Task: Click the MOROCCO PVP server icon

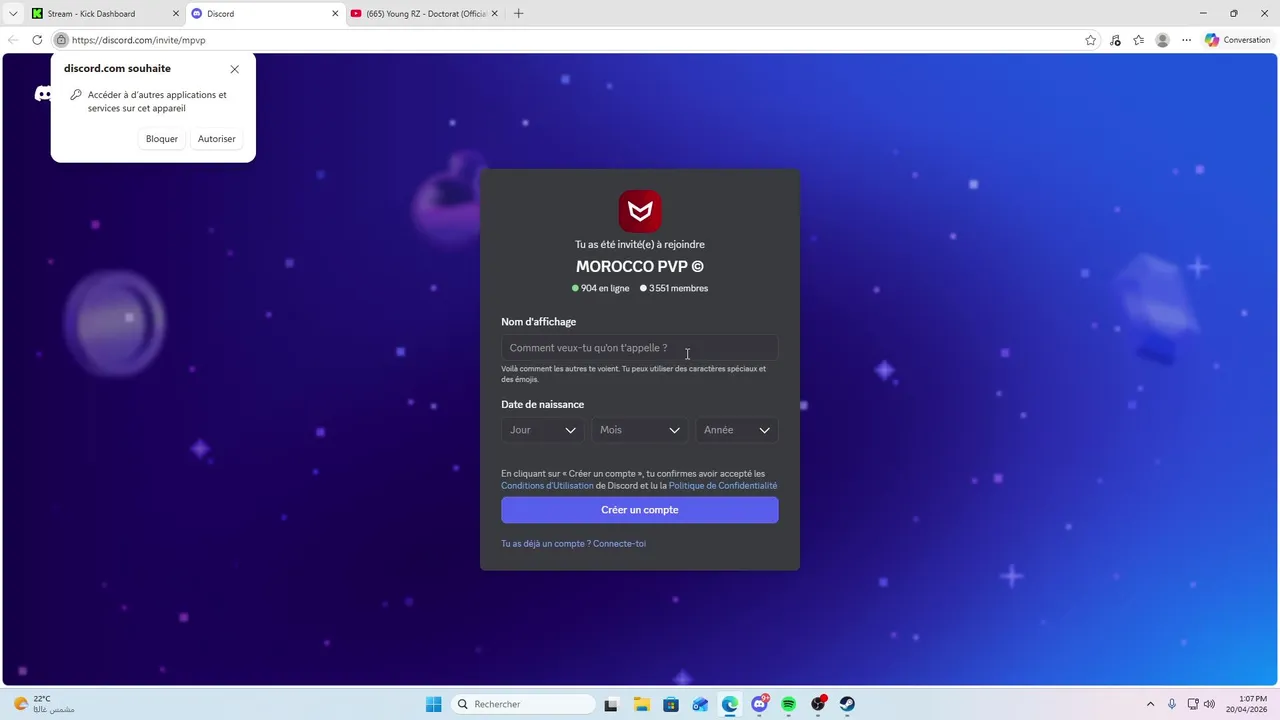Action: 640,211
